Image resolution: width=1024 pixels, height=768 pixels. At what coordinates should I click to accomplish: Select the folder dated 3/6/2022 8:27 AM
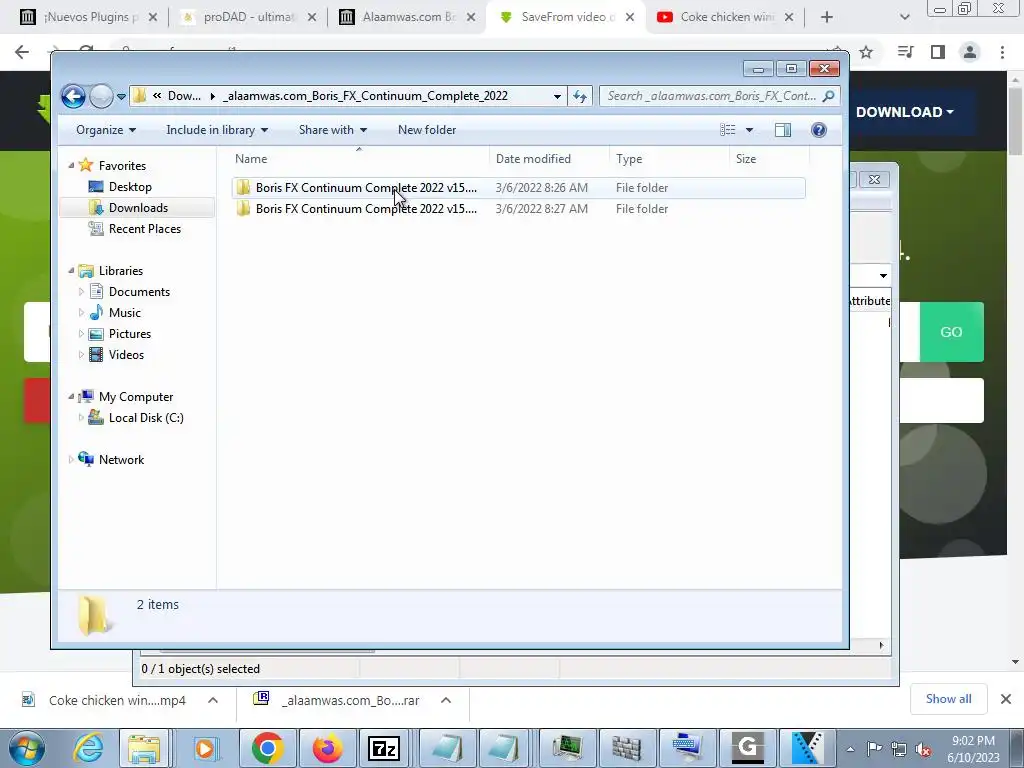click(519, 209)
